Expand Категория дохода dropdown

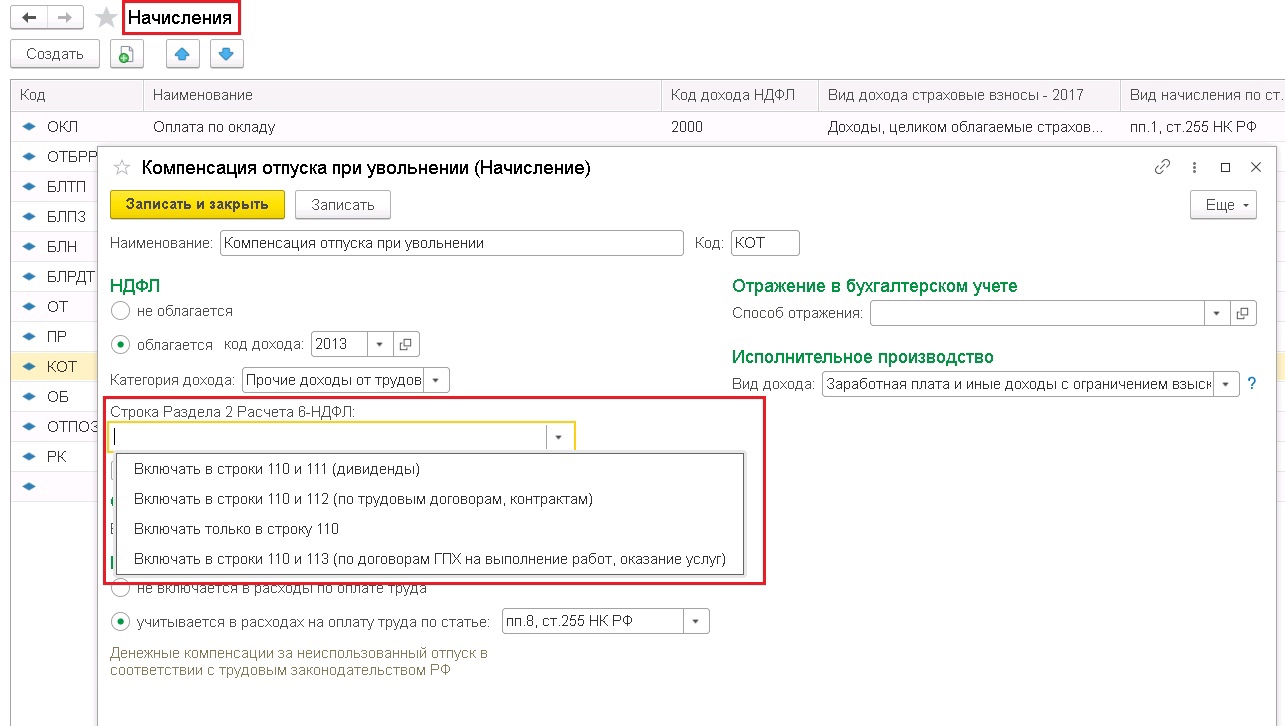438,380
